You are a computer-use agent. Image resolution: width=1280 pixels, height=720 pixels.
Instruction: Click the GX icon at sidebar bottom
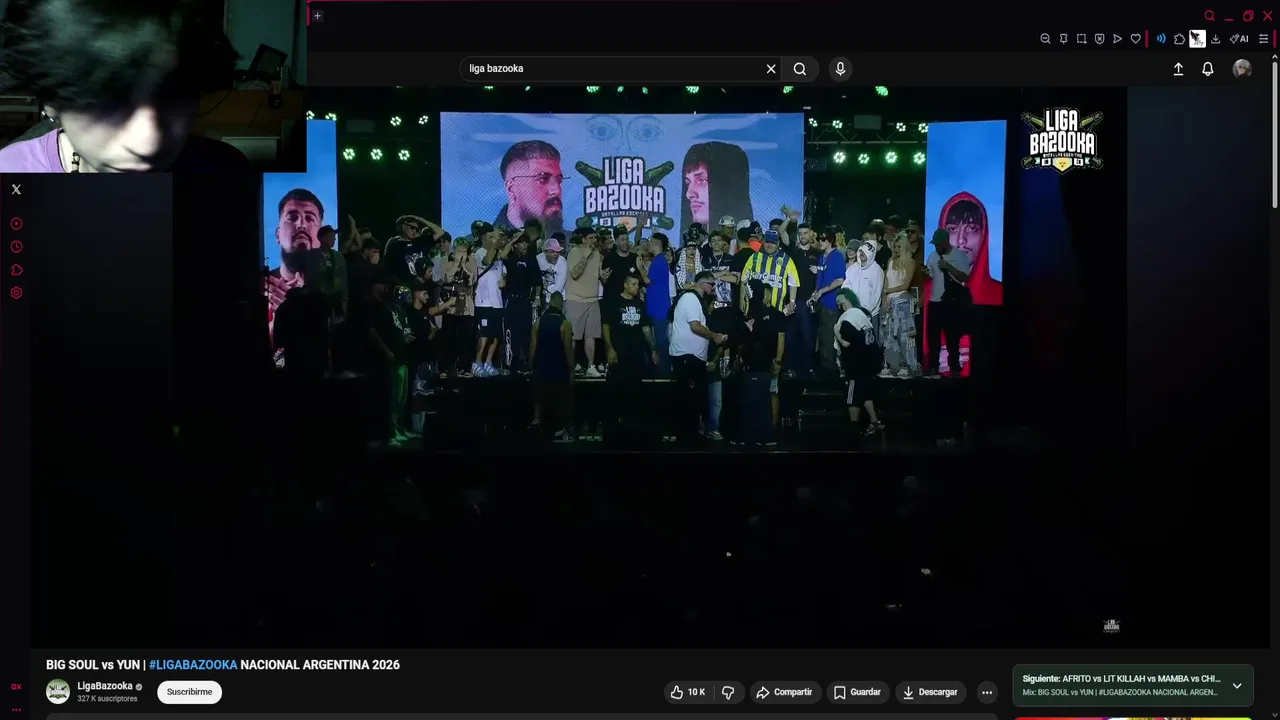point(16,687)
